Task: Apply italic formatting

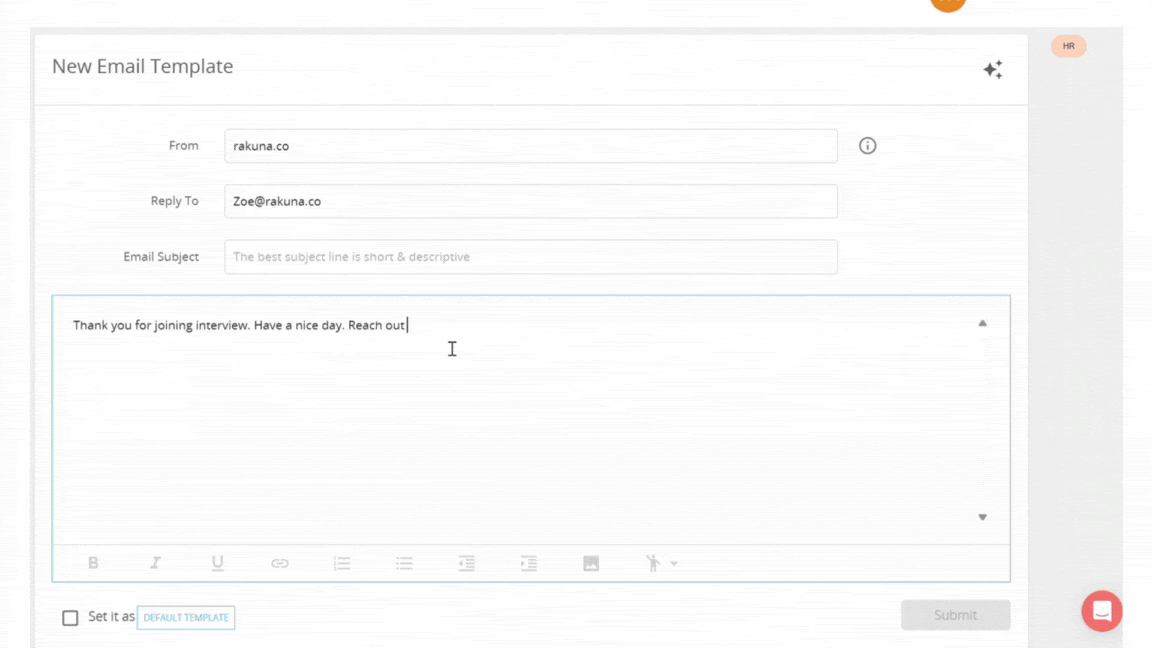Action: [155, 562]
